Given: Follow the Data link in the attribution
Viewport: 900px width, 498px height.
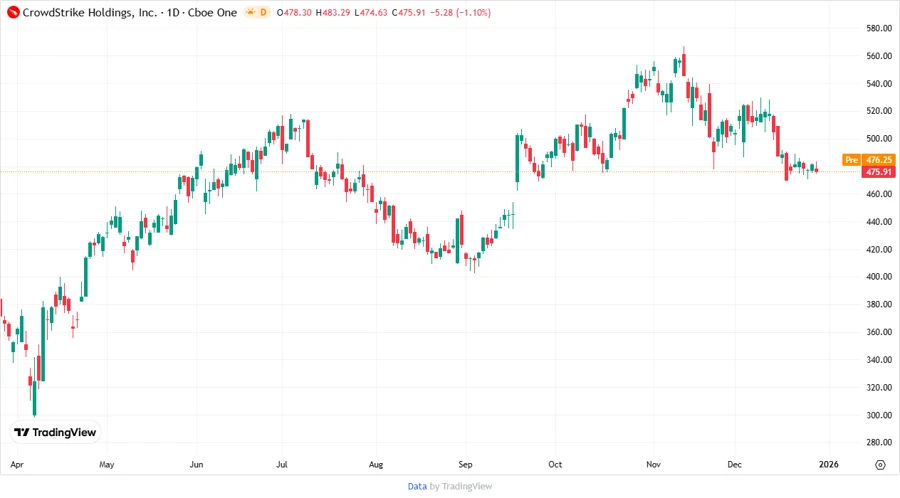Looking at the screenshot, I should 417,487.
